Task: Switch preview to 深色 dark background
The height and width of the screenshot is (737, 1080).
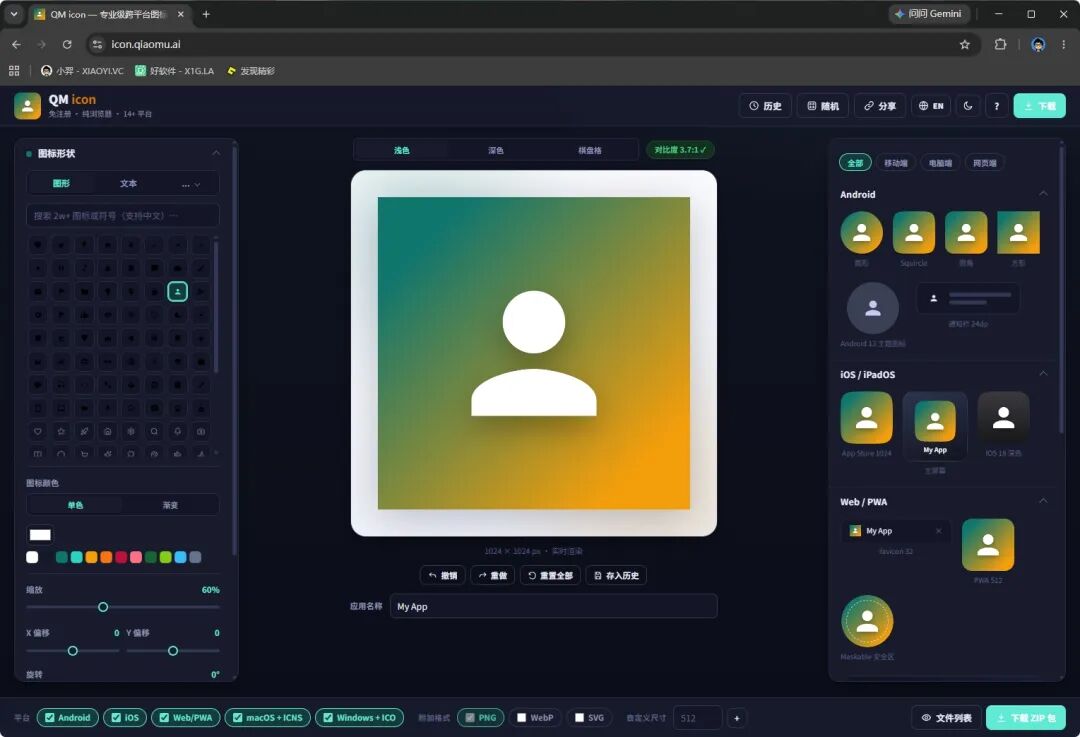Action: 496,150
